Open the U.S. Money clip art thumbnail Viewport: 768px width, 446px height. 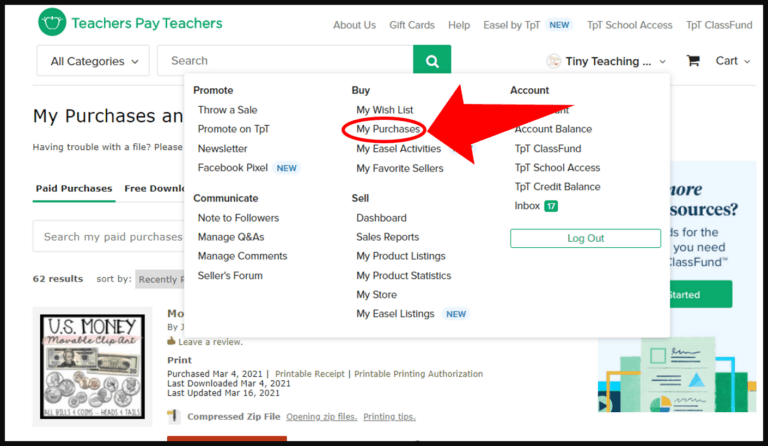coord(92,367)
